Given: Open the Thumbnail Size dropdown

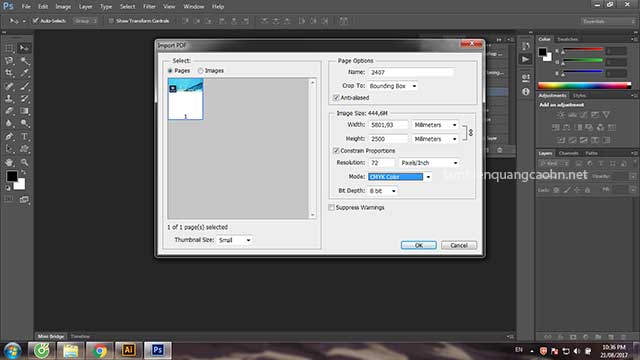Looking at the screenshot, I should tap(234, 240).
